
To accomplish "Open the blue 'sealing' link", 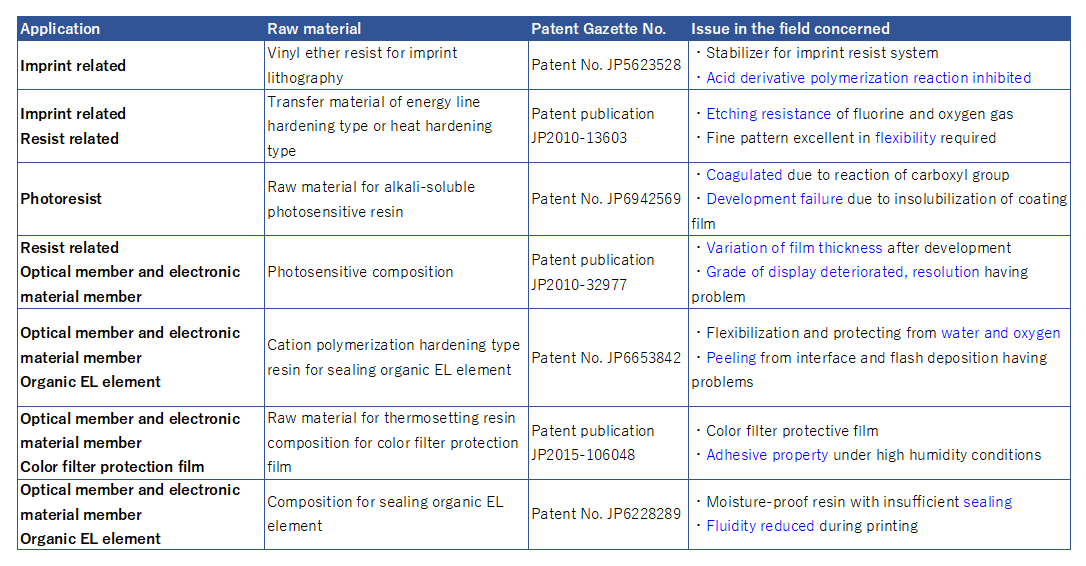I will [x=988, y=502].
